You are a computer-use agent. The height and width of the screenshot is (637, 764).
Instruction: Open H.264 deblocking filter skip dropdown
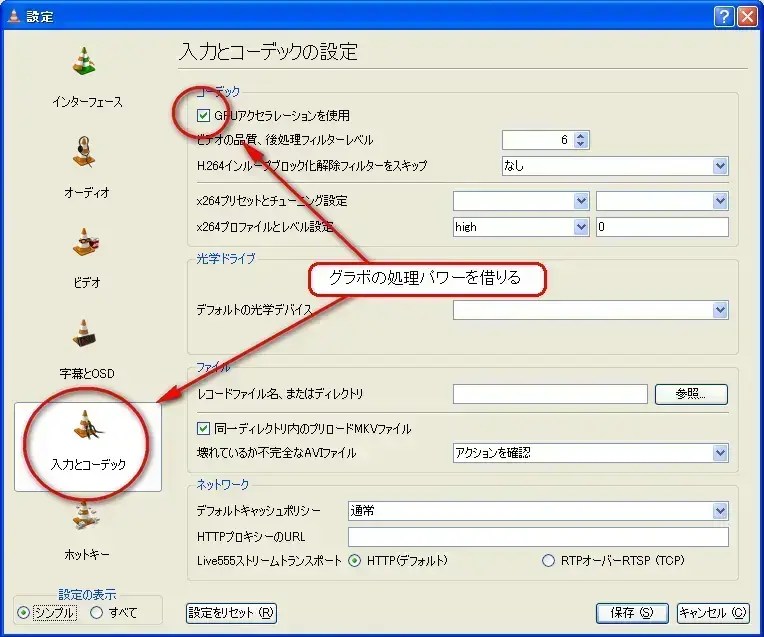[x=615, y=166]
